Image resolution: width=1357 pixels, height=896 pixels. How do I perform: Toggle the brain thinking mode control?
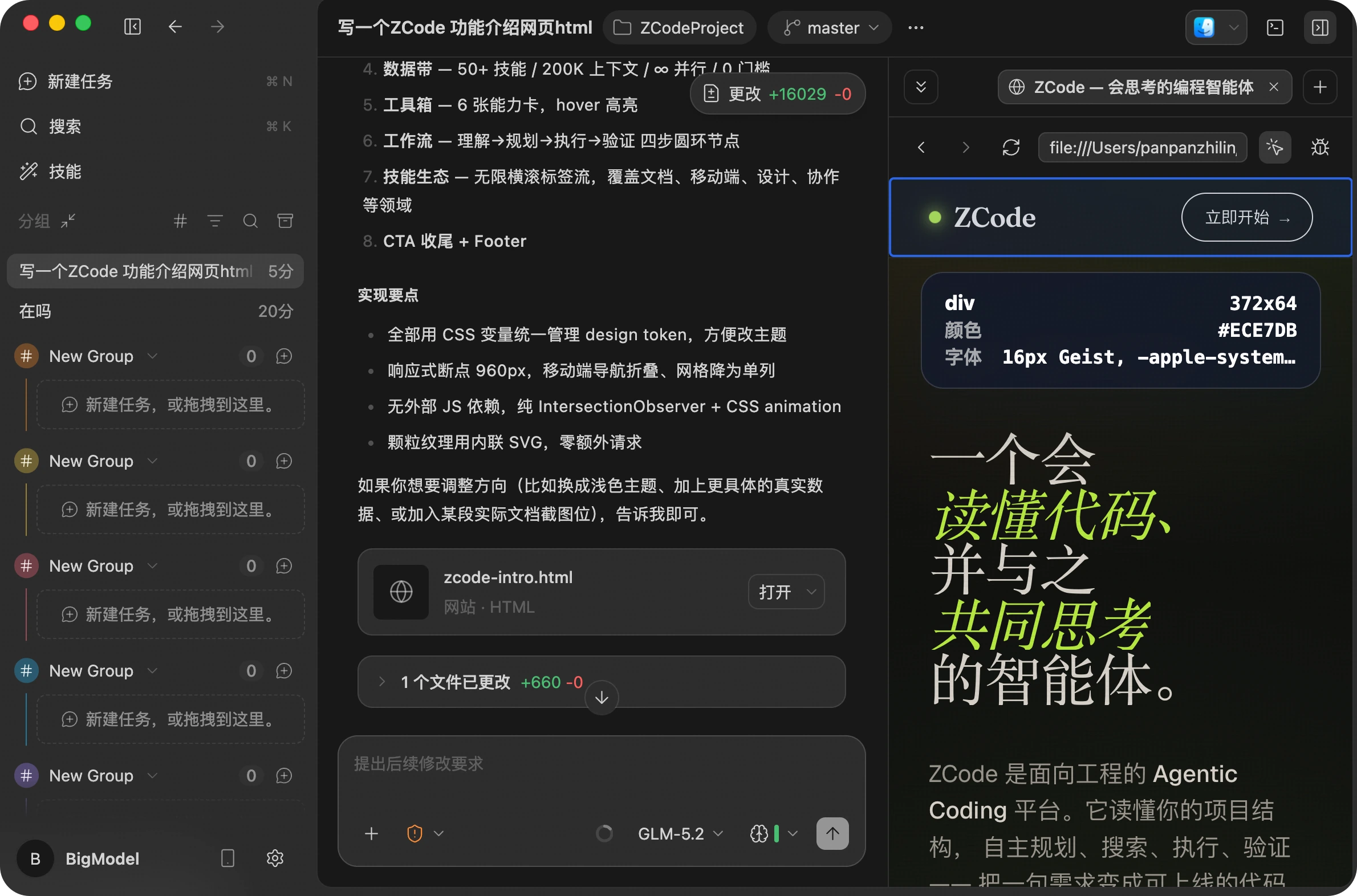pos(774,834)
